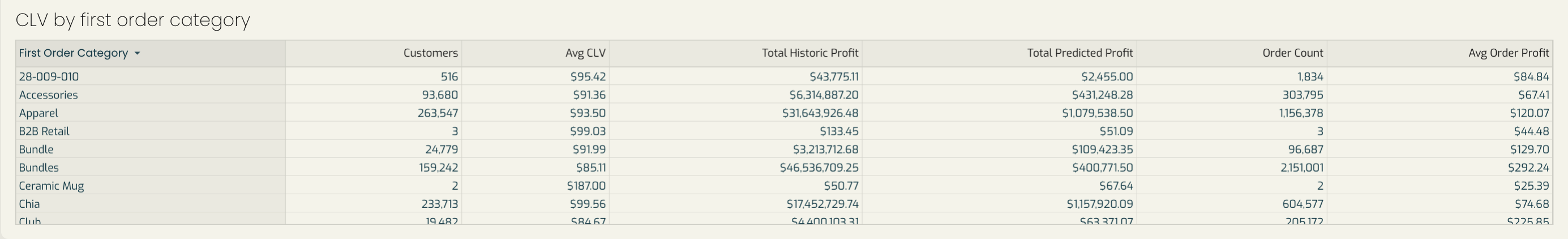
Task: Select the Ceramic Mug row label
Action: coord(51,186)
